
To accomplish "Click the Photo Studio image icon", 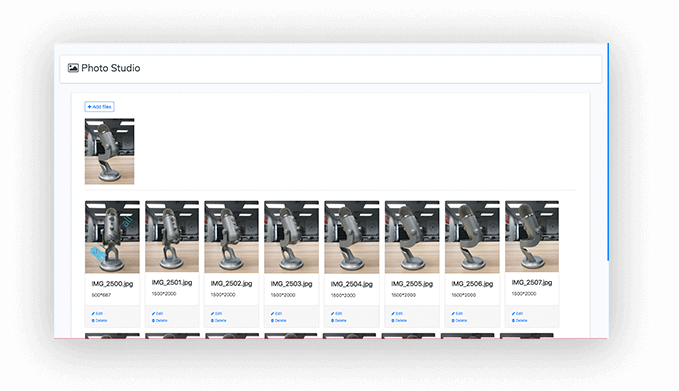I will [73, 68].
